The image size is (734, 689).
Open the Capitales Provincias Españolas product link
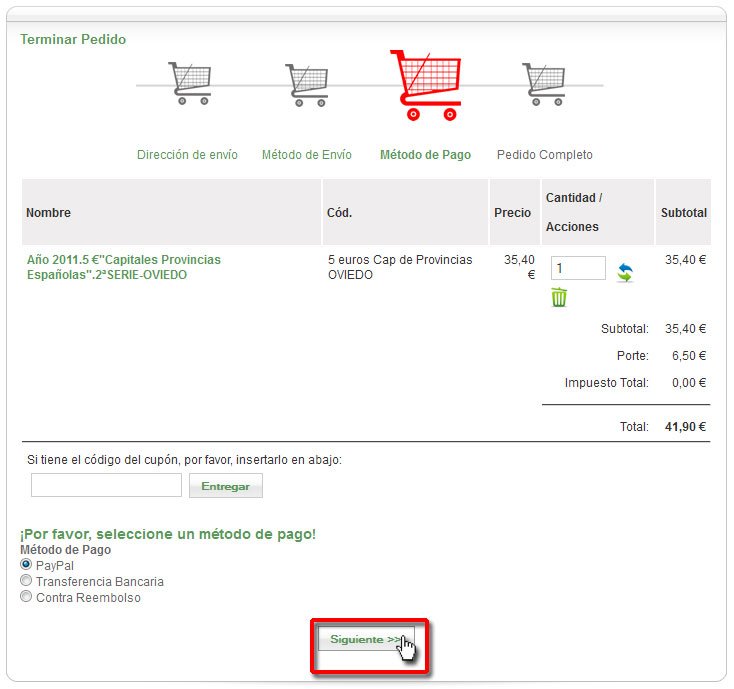point(124,267)
